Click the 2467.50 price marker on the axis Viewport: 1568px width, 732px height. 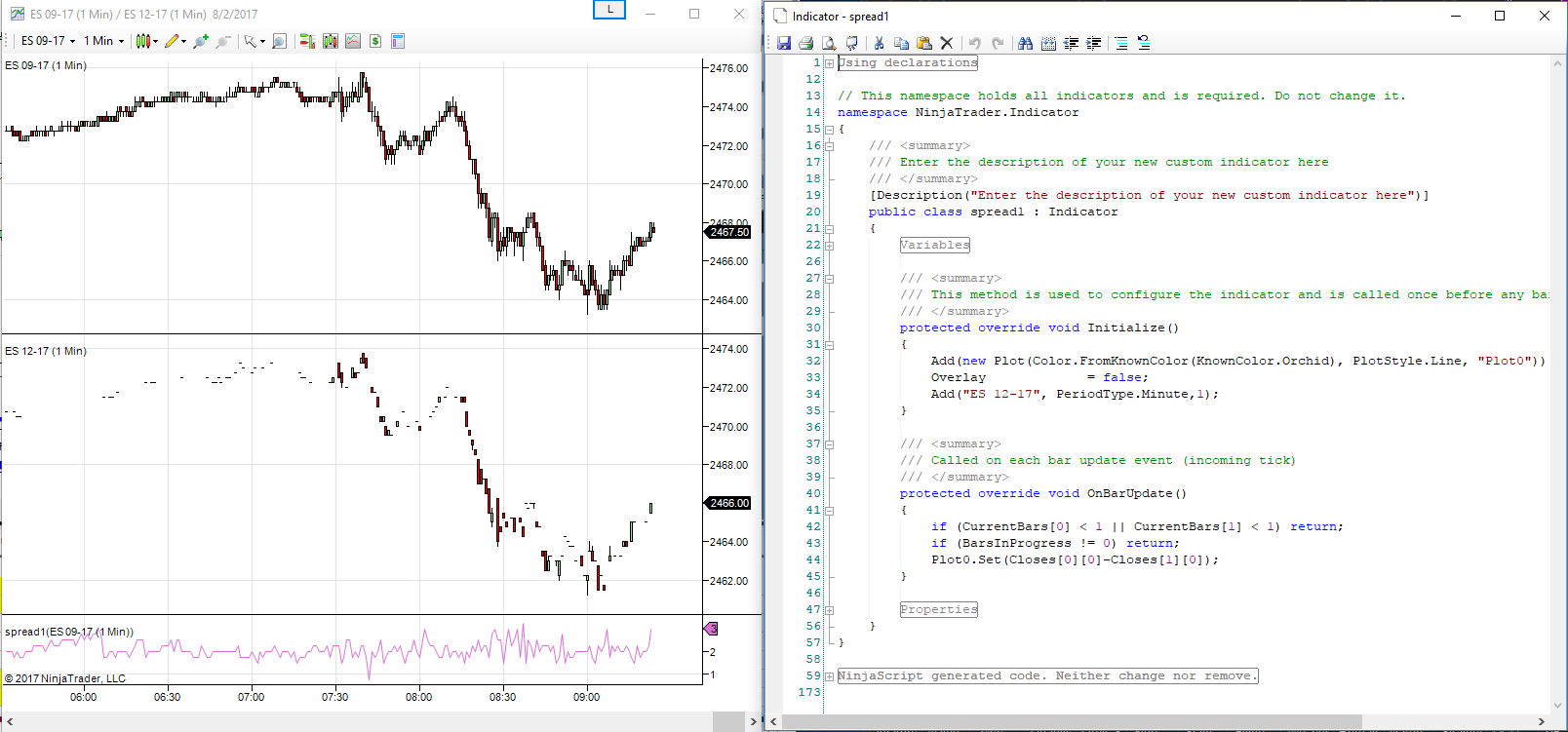point(728,232)
